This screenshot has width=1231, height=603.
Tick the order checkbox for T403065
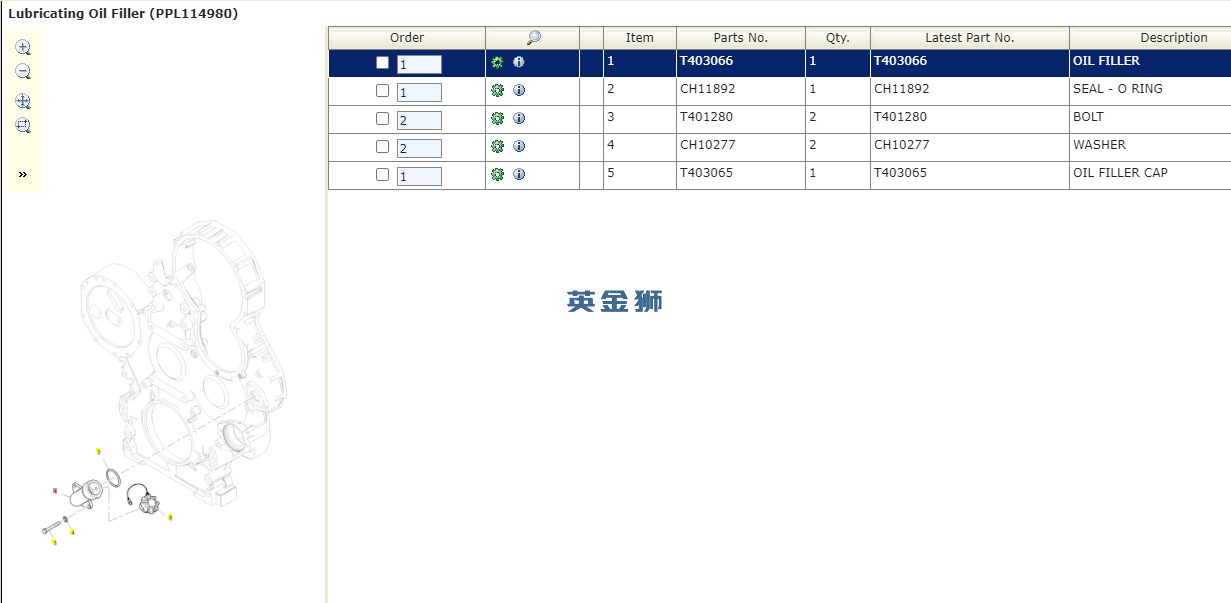click(x=382, y=174)
